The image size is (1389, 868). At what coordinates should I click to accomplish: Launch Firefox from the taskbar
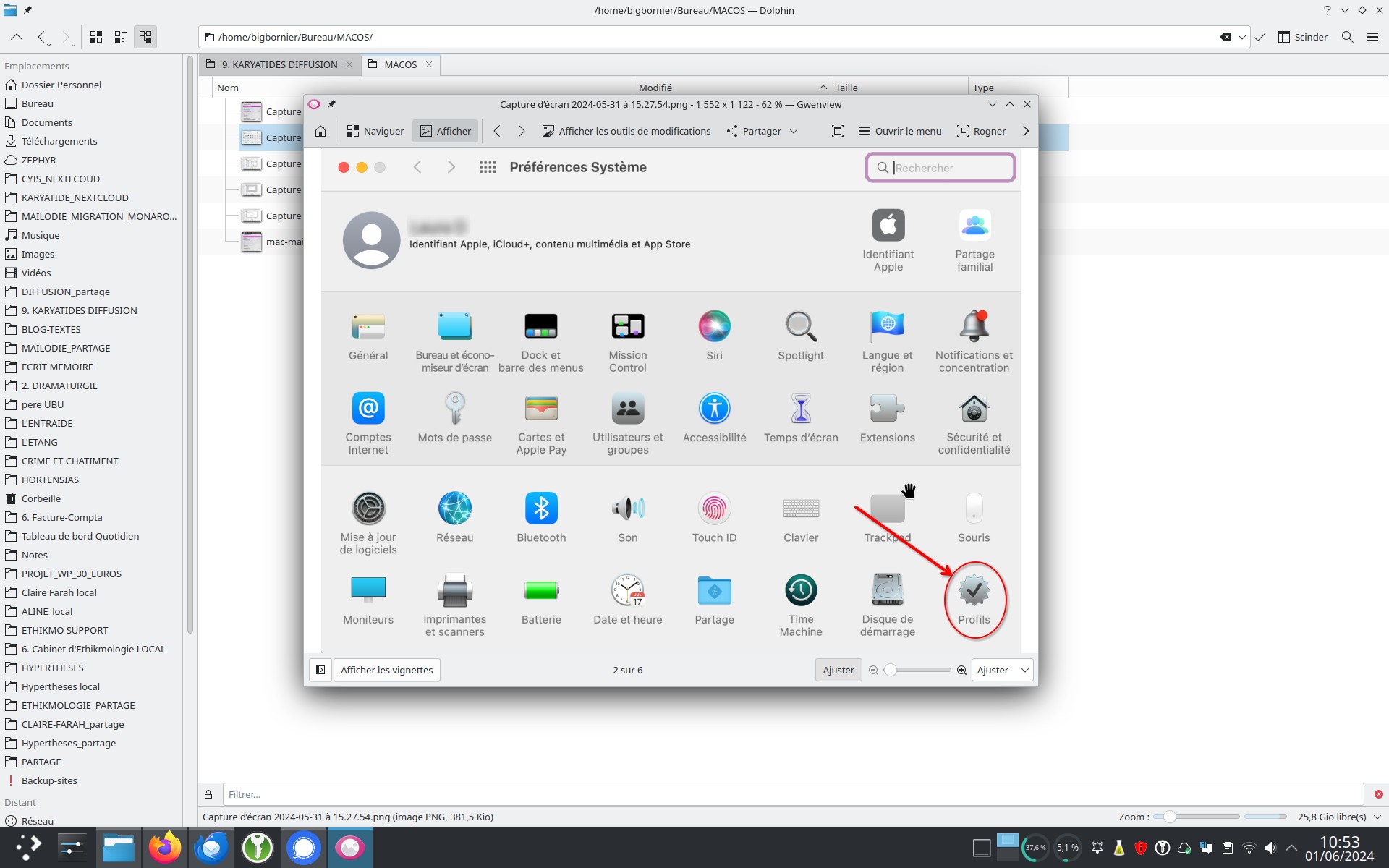tap(165, 846)
